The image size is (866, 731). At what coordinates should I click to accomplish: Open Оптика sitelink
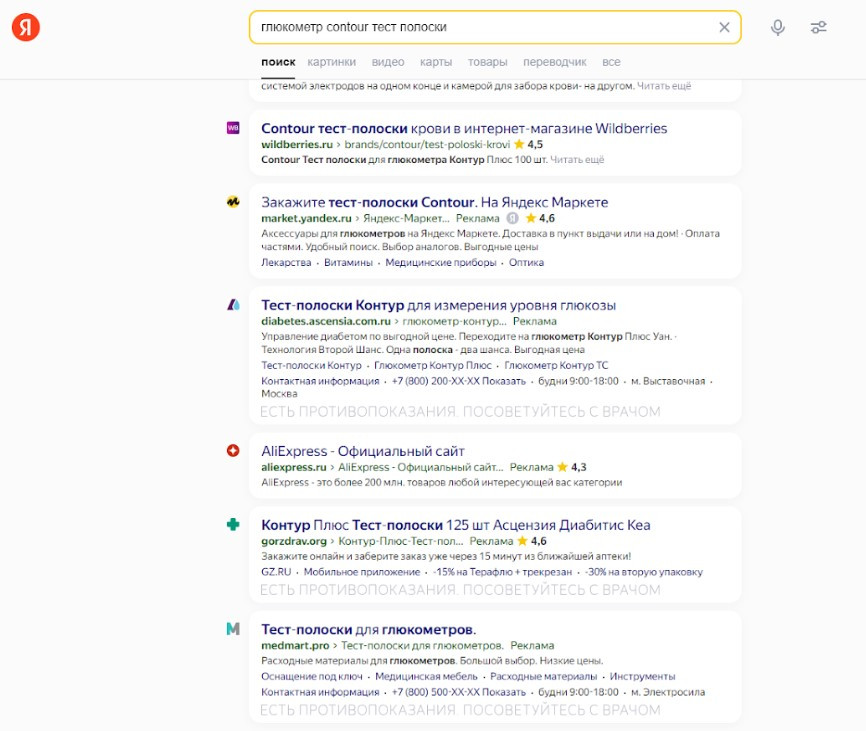click(x=526, y=262)
